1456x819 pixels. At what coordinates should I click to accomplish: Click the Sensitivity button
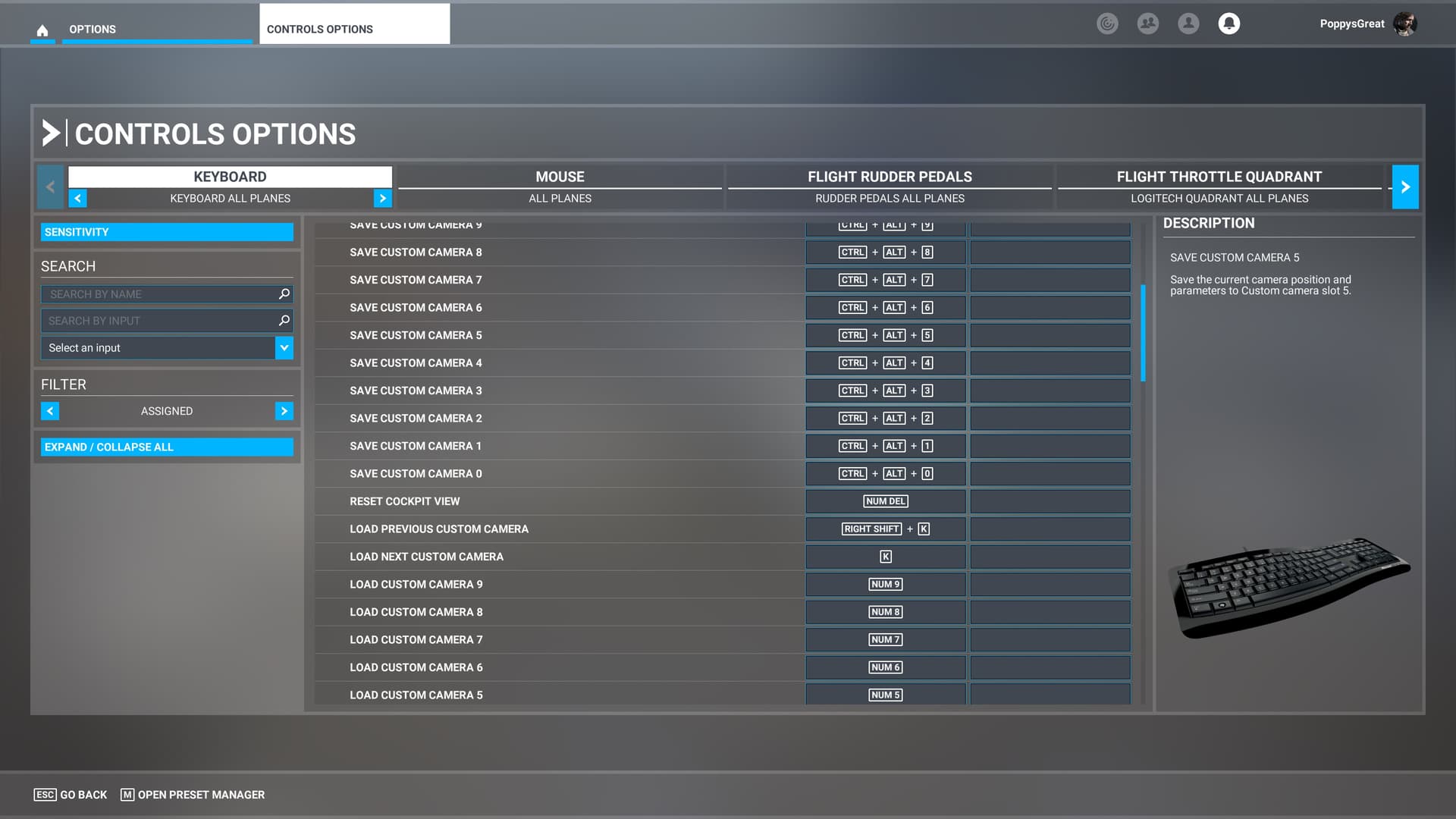click(x=167, y=232)
